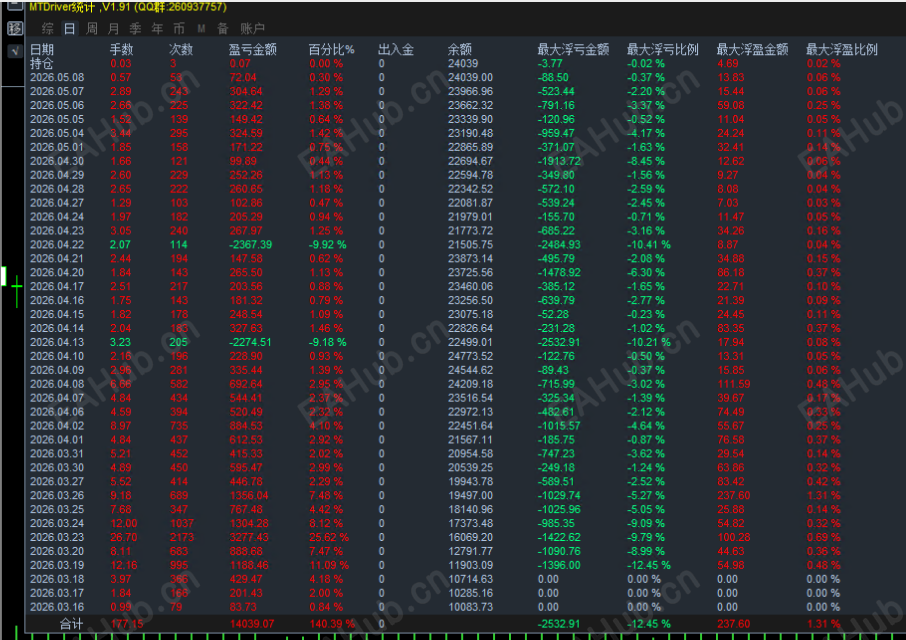
Task: Click the trade count 1037
Action: 182,523
